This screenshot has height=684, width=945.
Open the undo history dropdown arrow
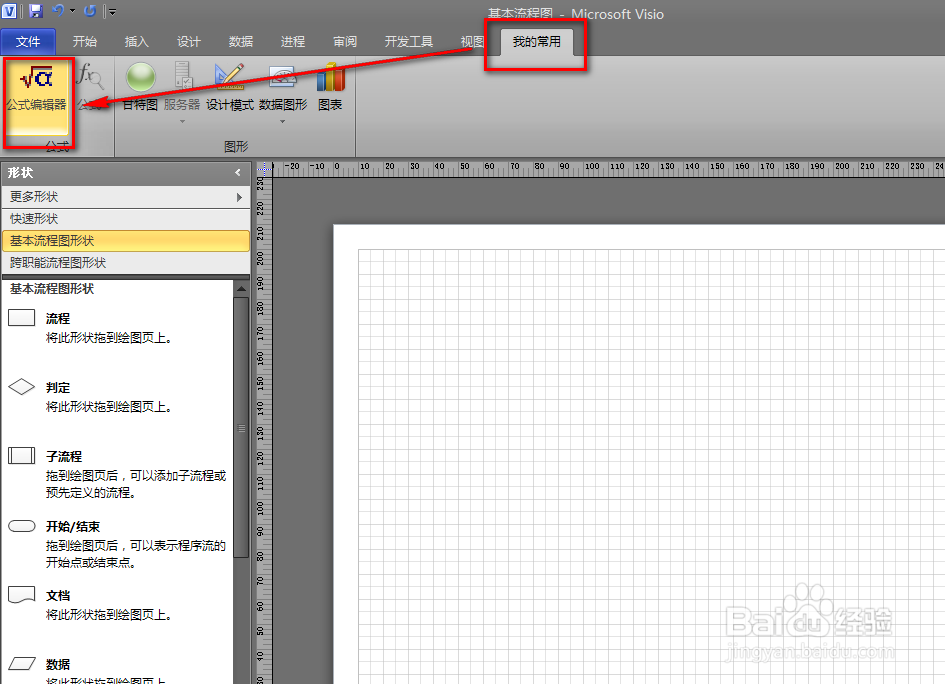tap(72, 10)
